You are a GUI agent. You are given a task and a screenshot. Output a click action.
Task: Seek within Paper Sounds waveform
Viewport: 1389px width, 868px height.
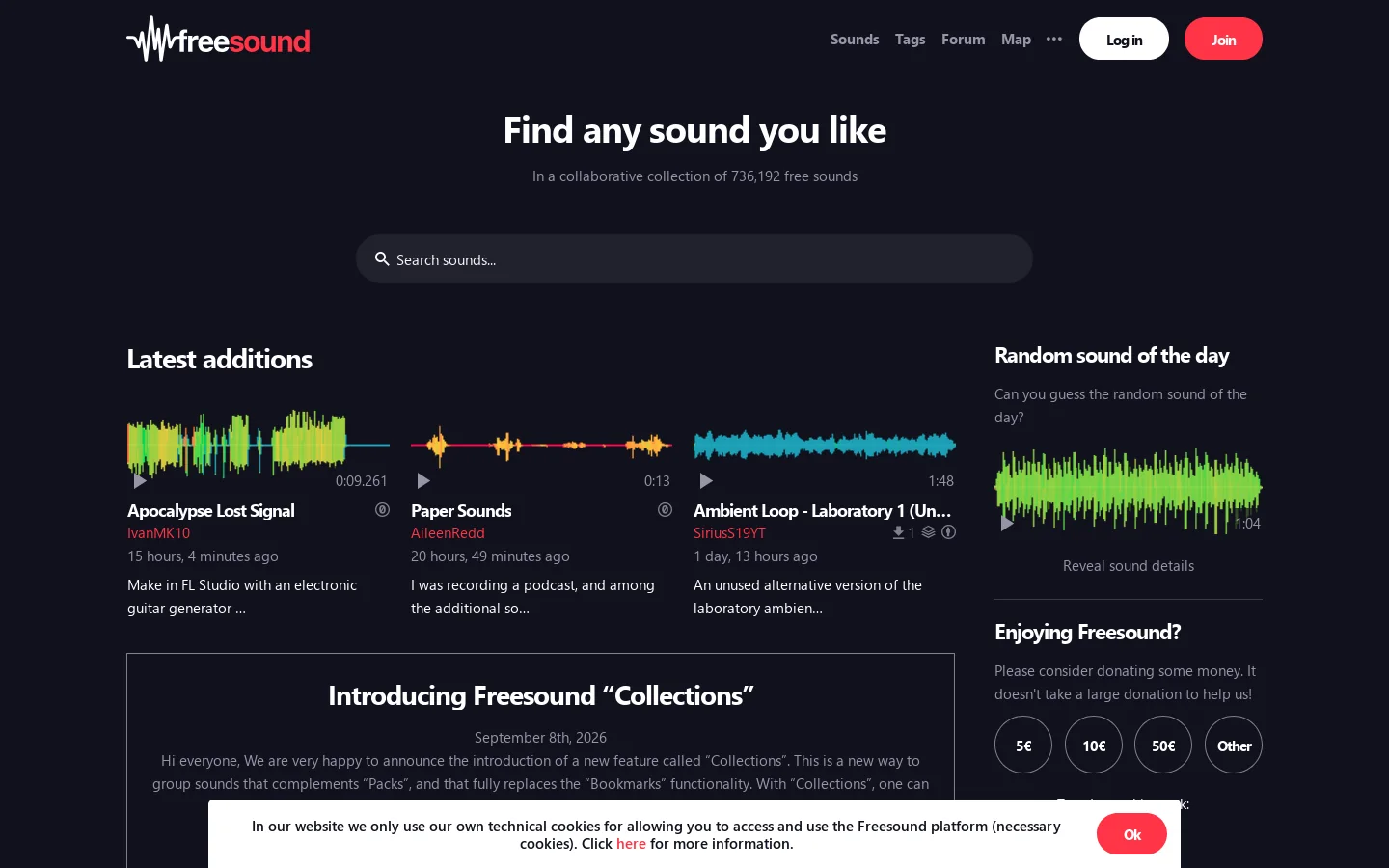(x=542, y=445)
